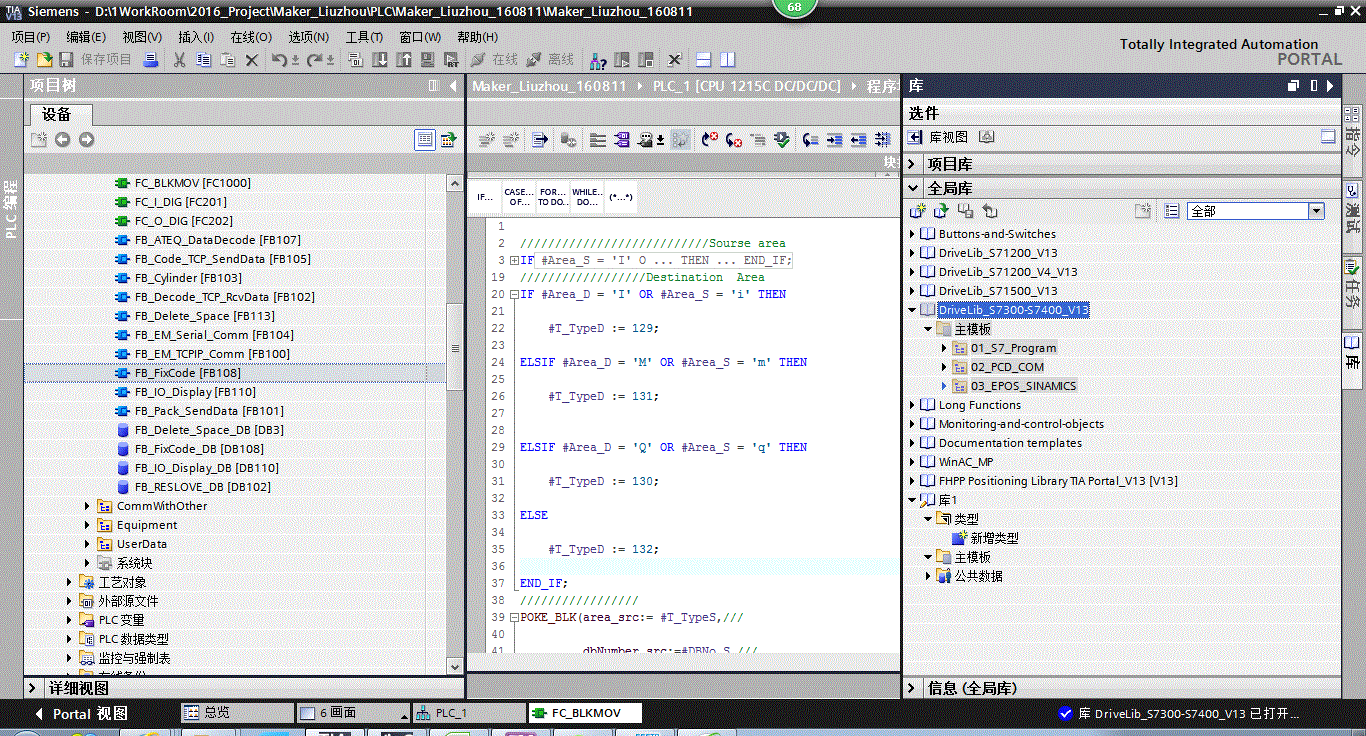Image resolution: width=1366 pixels, height=736 pixels.
Task: Click the Print icon in main toolbar
Action: pyautogui.click(x=150, y=60)
